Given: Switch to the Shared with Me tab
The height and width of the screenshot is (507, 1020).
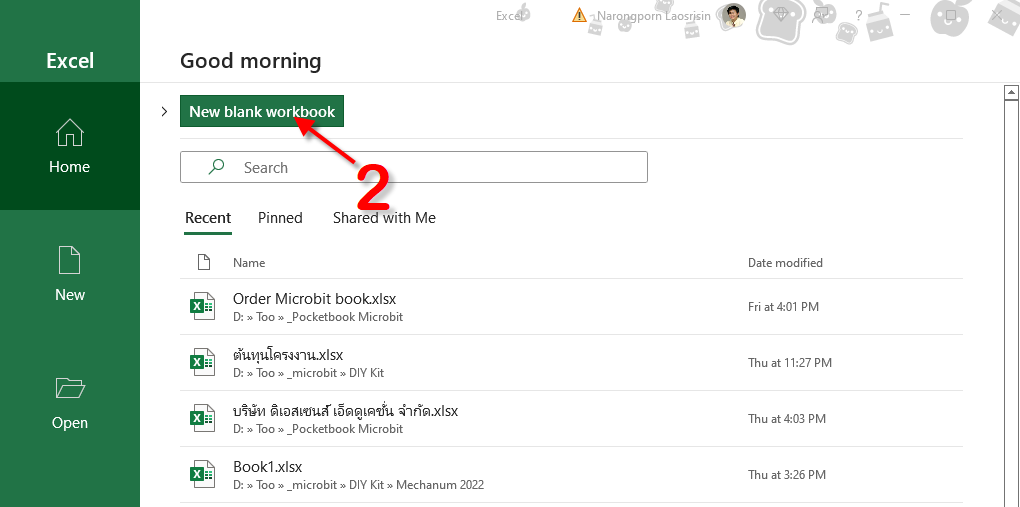Looking at the screenshot, I should point(384,217).
